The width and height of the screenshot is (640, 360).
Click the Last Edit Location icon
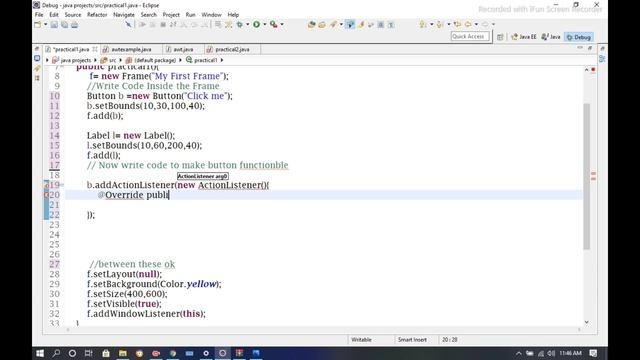[x=457, y=24]
